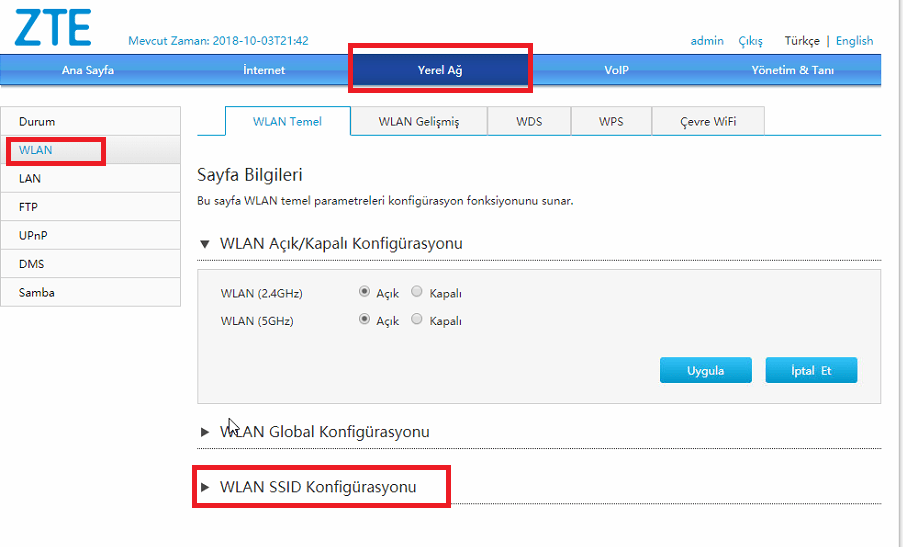Viewport: 903px width, 547px height.
Task: Open the Yerel Ağ menu
Action: tap(440, 70)
